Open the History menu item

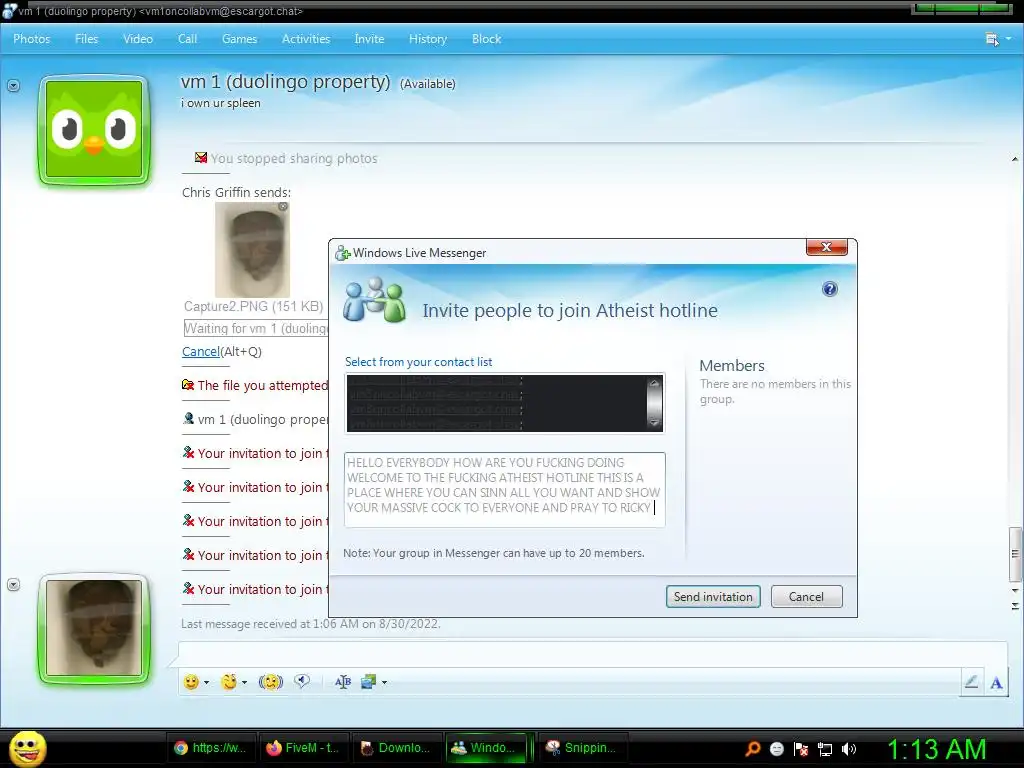(x=428, y=39)
